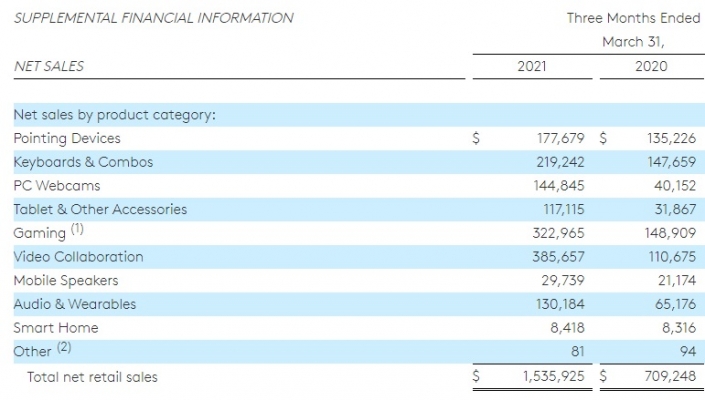Screen dimensions: 705x400
Task: Select the 'Mobile Speakers' row label
Action: tap(66, 280)
